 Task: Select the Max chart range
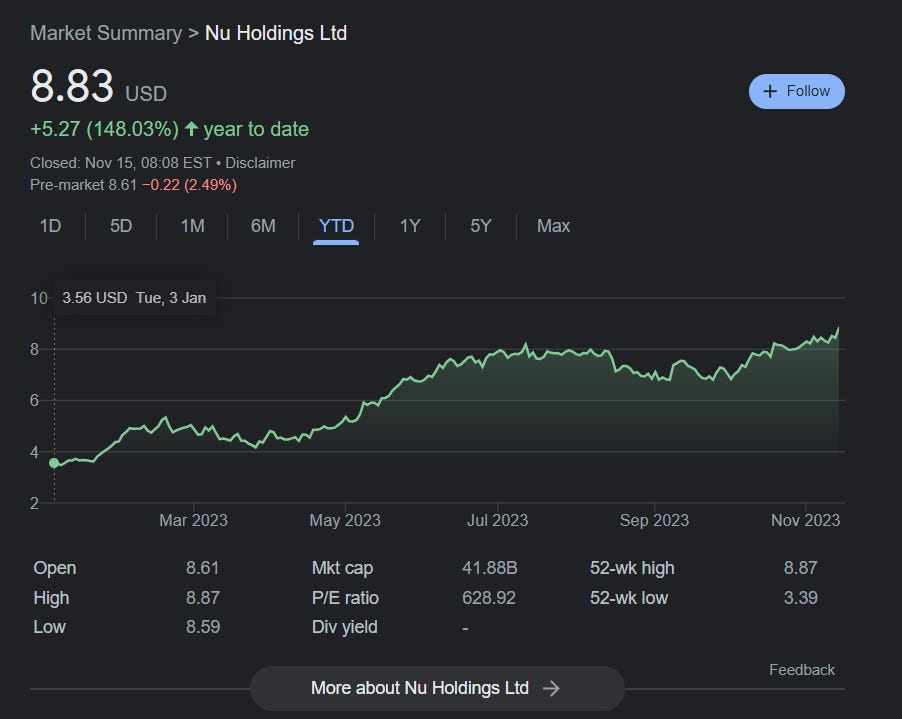pos(553,226)
